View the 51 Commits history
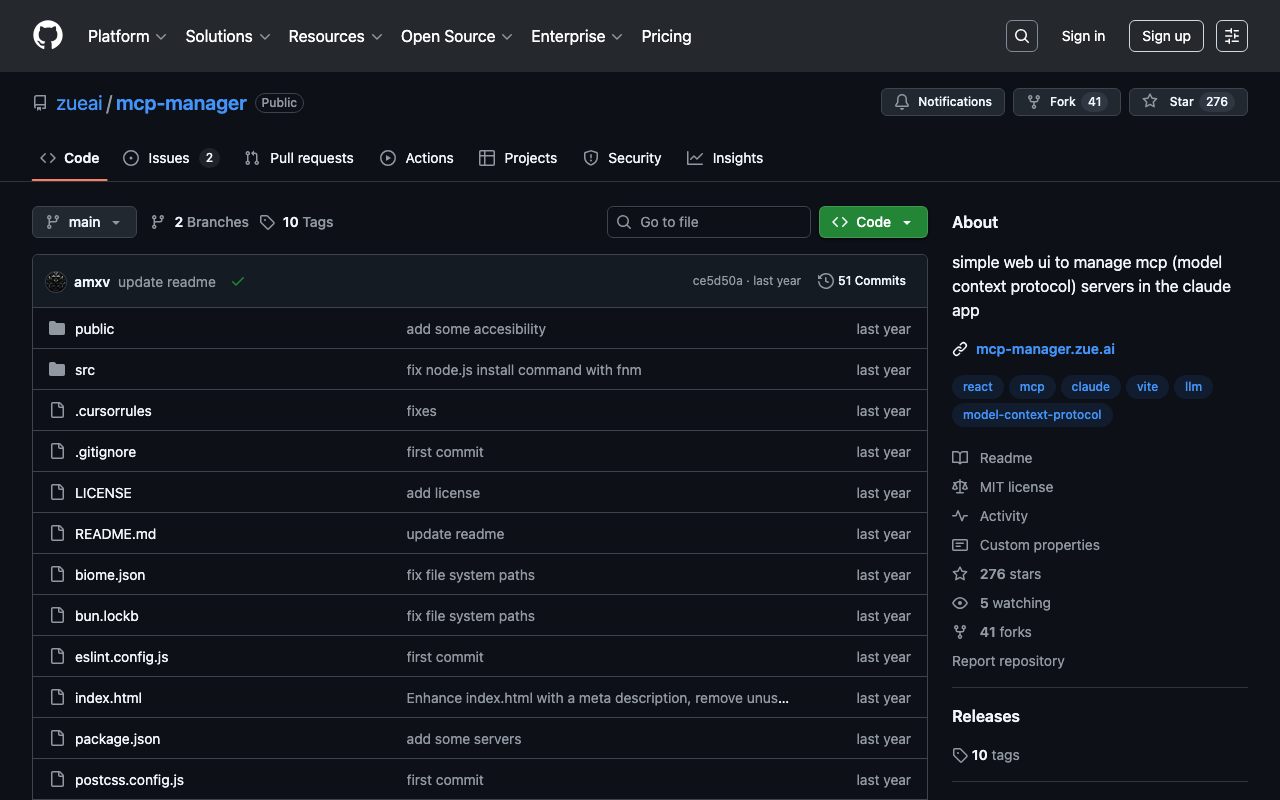1280x800 pixels. click(862, 281)
